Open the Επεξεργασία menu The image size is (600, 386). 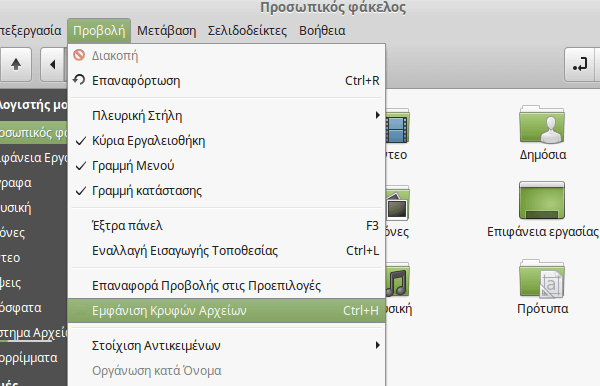31,31
